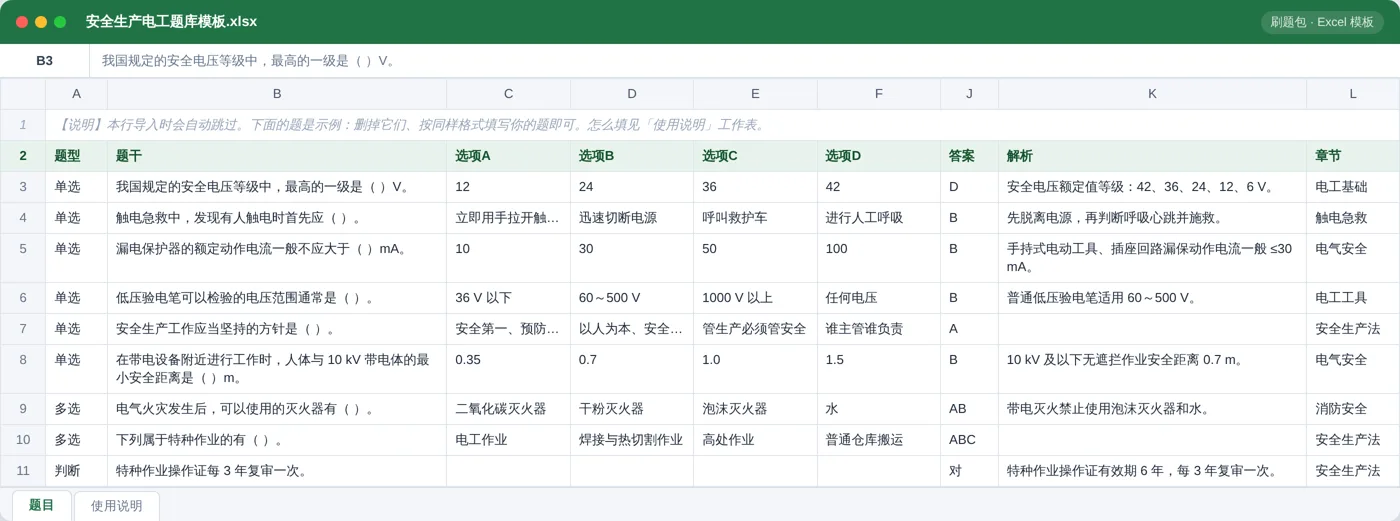Image resolution: width=1400 pixels, height=521 pixels.
Task: Click option cell 焊接与热切割作业
Action: (x=632, y=440)
